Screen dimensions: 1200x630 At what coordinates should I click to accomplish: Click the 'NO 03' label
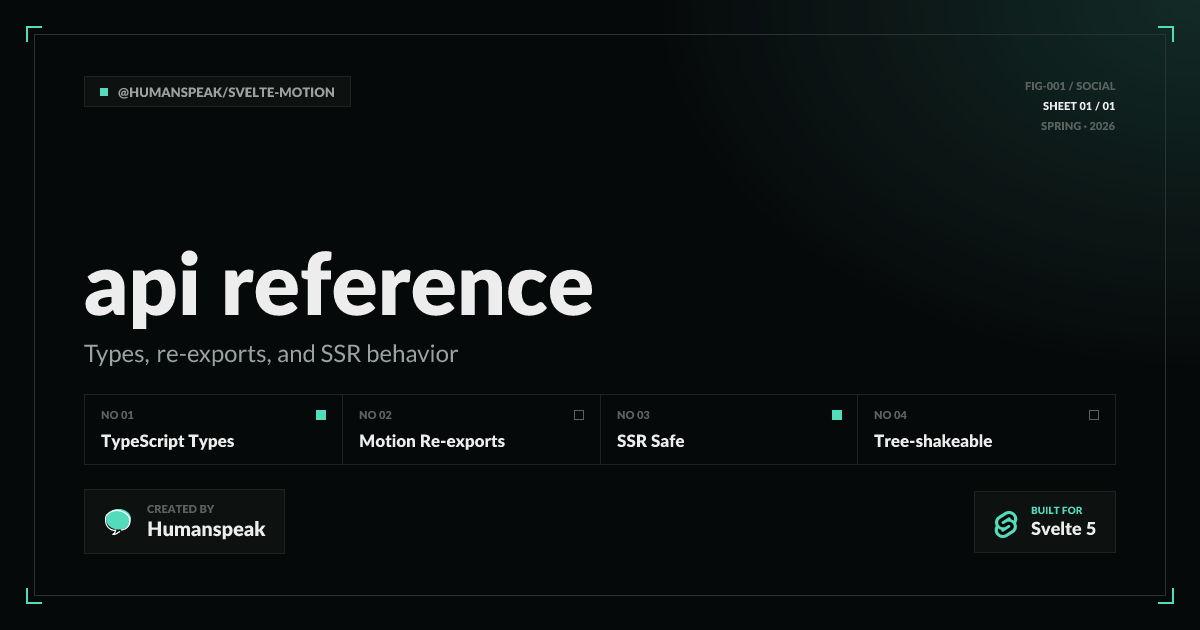point(633,415)
